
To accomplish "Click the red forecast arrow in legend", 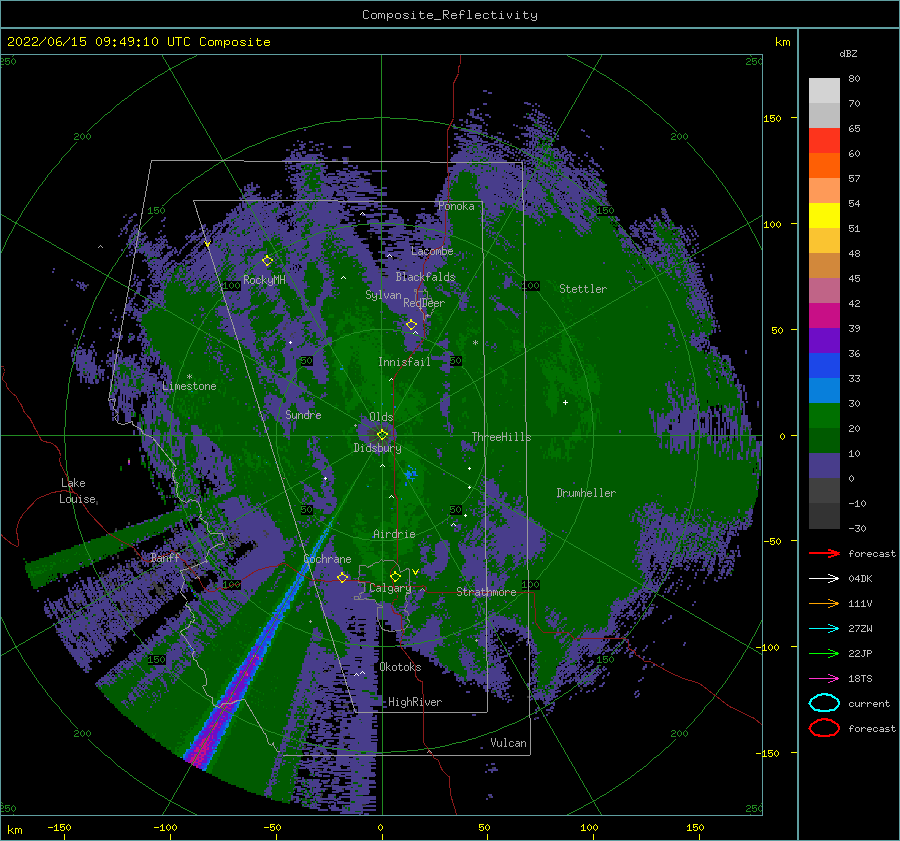I will pyautogui.click(x=824, y=553).
